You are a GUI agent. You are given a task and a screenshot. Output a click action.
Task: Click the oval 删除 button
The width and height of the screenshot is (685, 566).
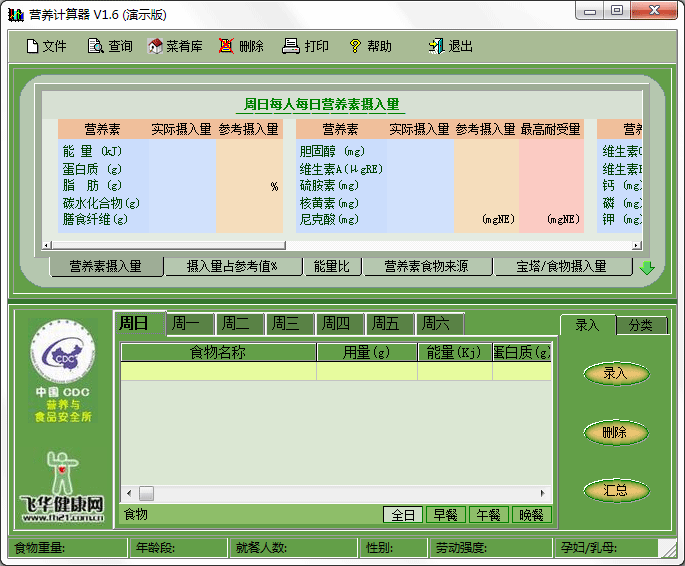(616, 433)
